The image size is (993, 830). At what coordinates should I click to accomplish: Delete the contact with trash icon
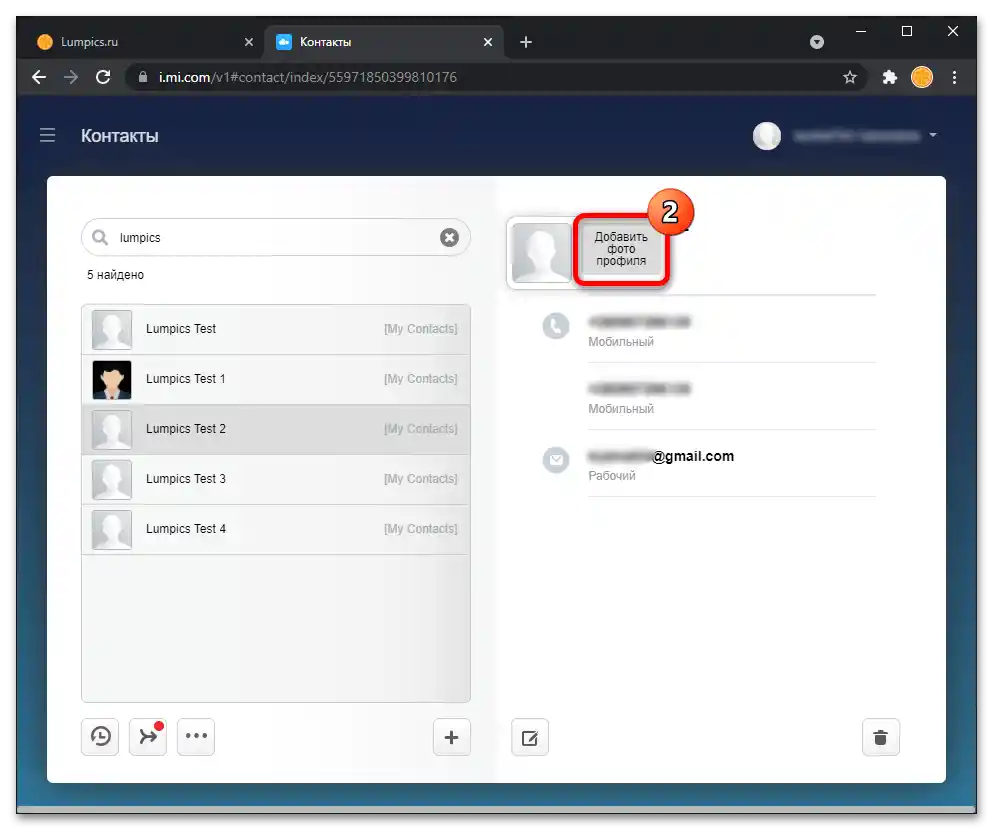tap(880, 738)
